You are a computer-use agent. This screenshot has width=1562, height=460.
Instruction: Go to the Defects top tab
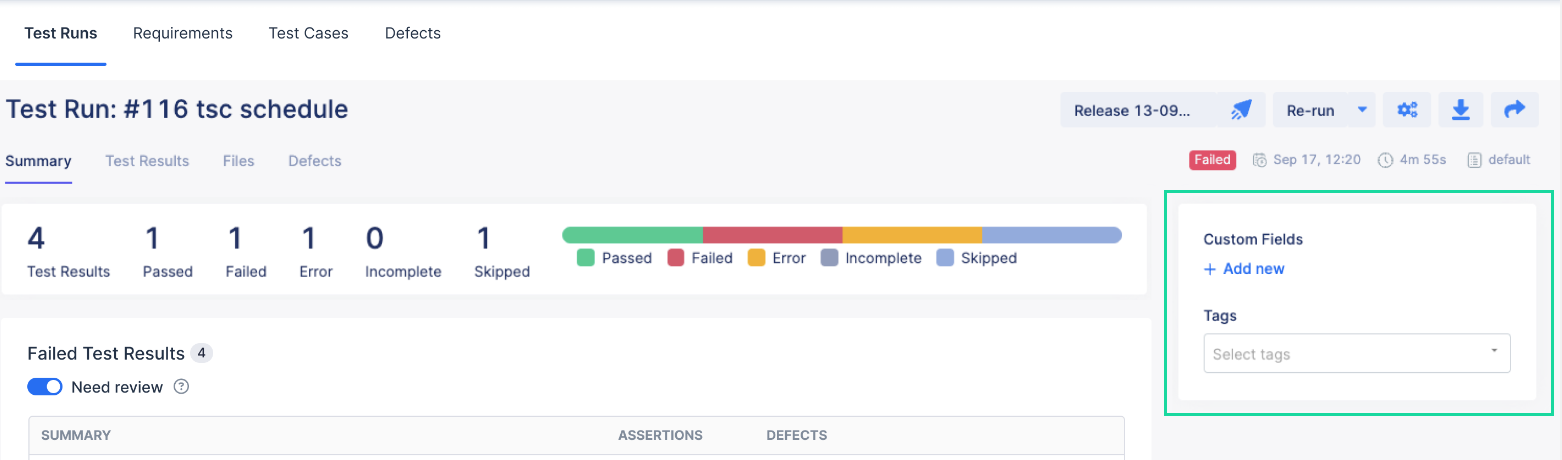point(413,33)
